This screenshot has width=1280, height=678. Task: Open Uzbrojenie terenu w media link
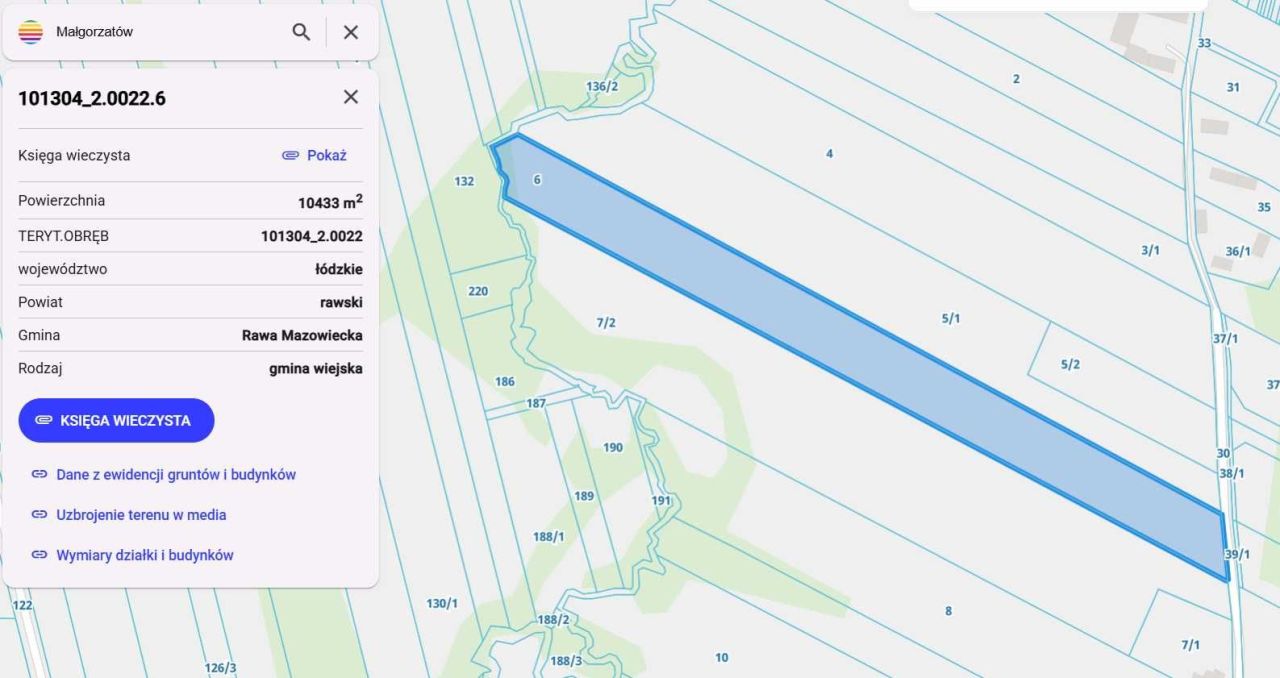(141, 514)
